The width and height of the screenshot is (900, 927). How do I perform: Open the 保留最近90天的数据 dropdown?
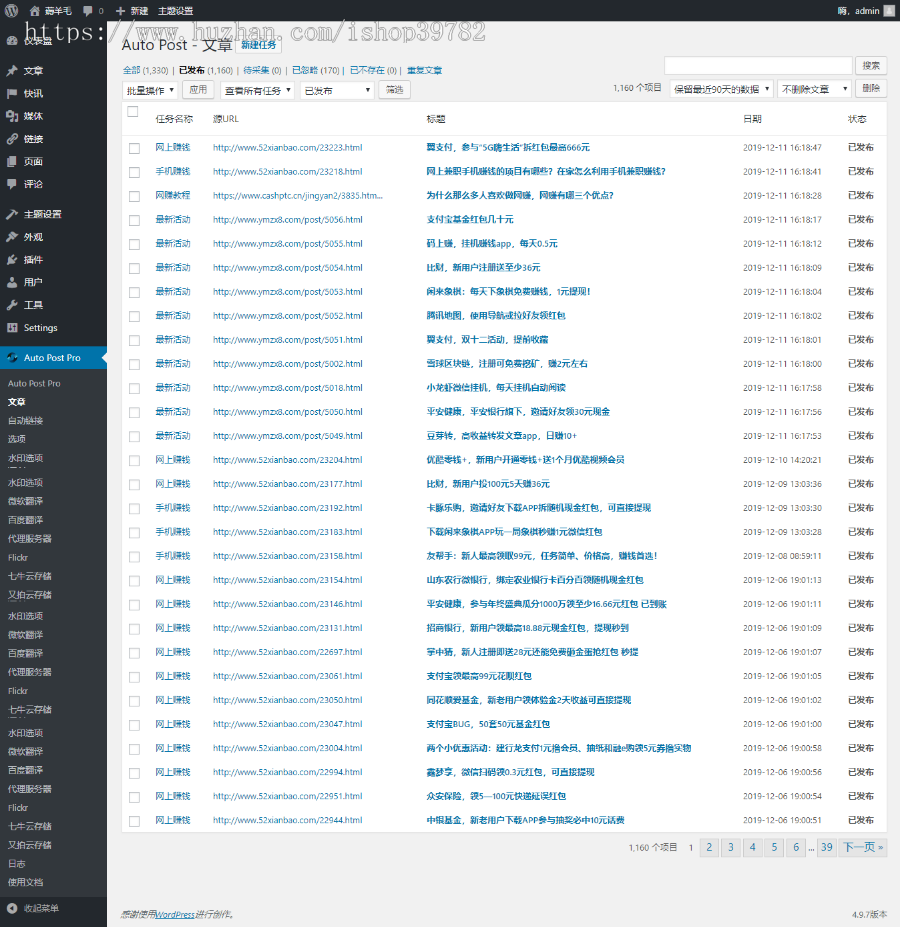click(x=720, y=89)
